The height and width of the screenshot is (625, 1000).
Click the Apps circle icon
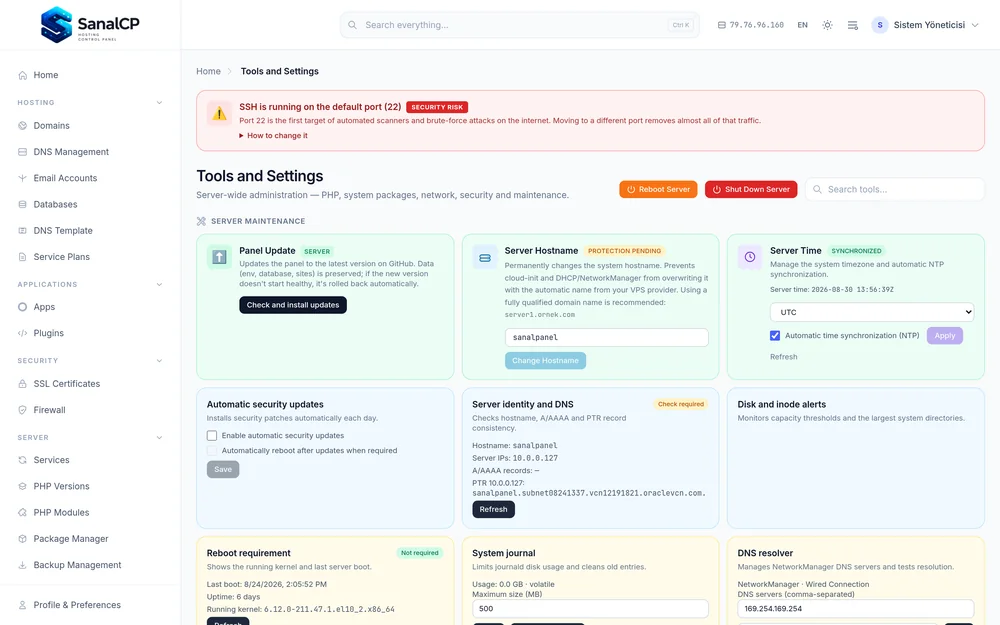coord(22,307)
